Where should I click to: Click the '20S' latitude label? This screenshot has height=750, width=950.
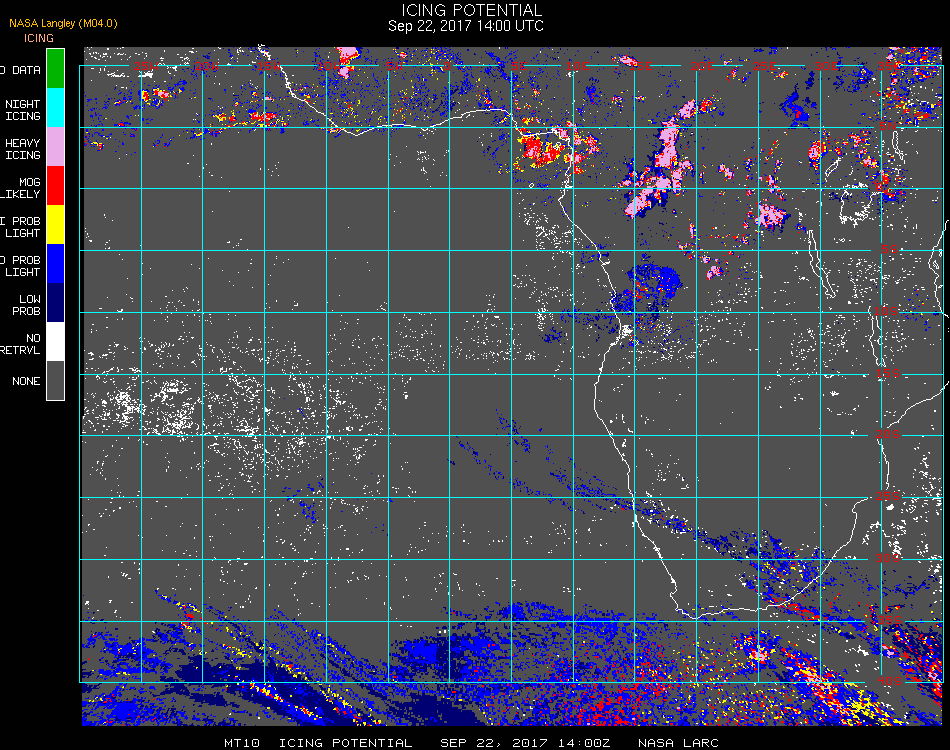[888, 434]
